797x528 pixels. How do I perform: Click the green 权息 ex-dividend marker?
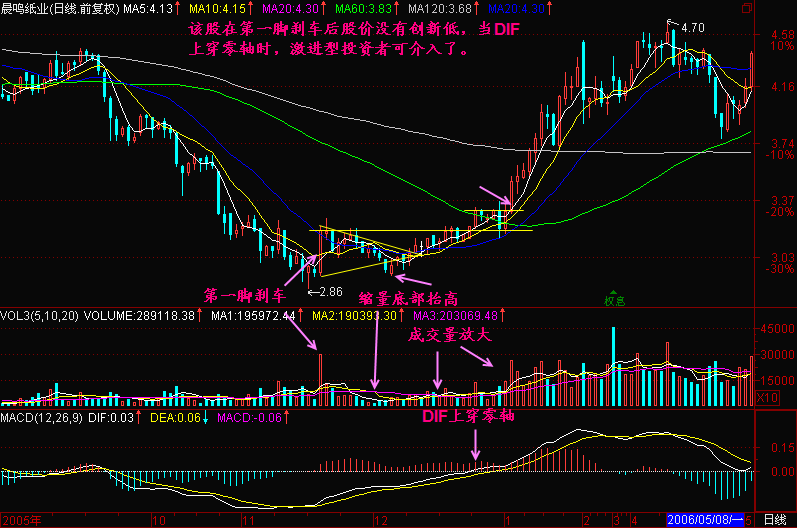(x=613, y=299)
